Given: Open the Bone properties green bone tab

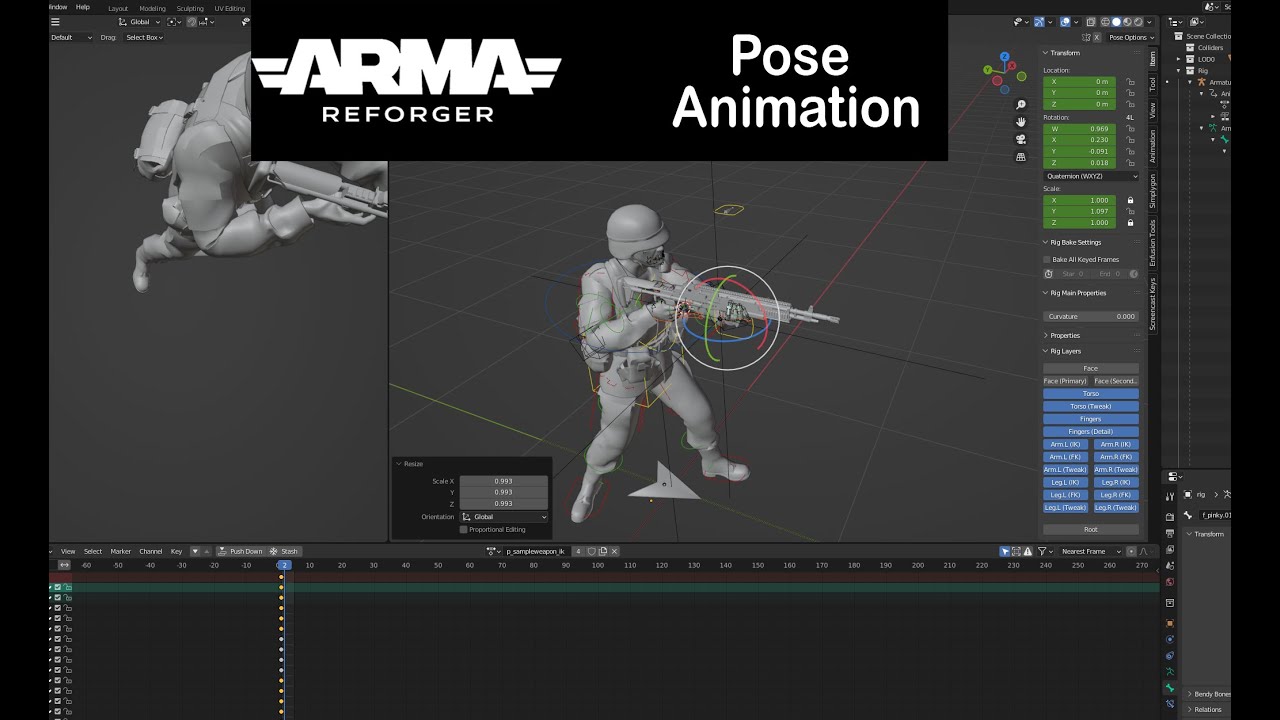Looking at the screenshot, I should pyautogui.click(x=1170, y=688).
